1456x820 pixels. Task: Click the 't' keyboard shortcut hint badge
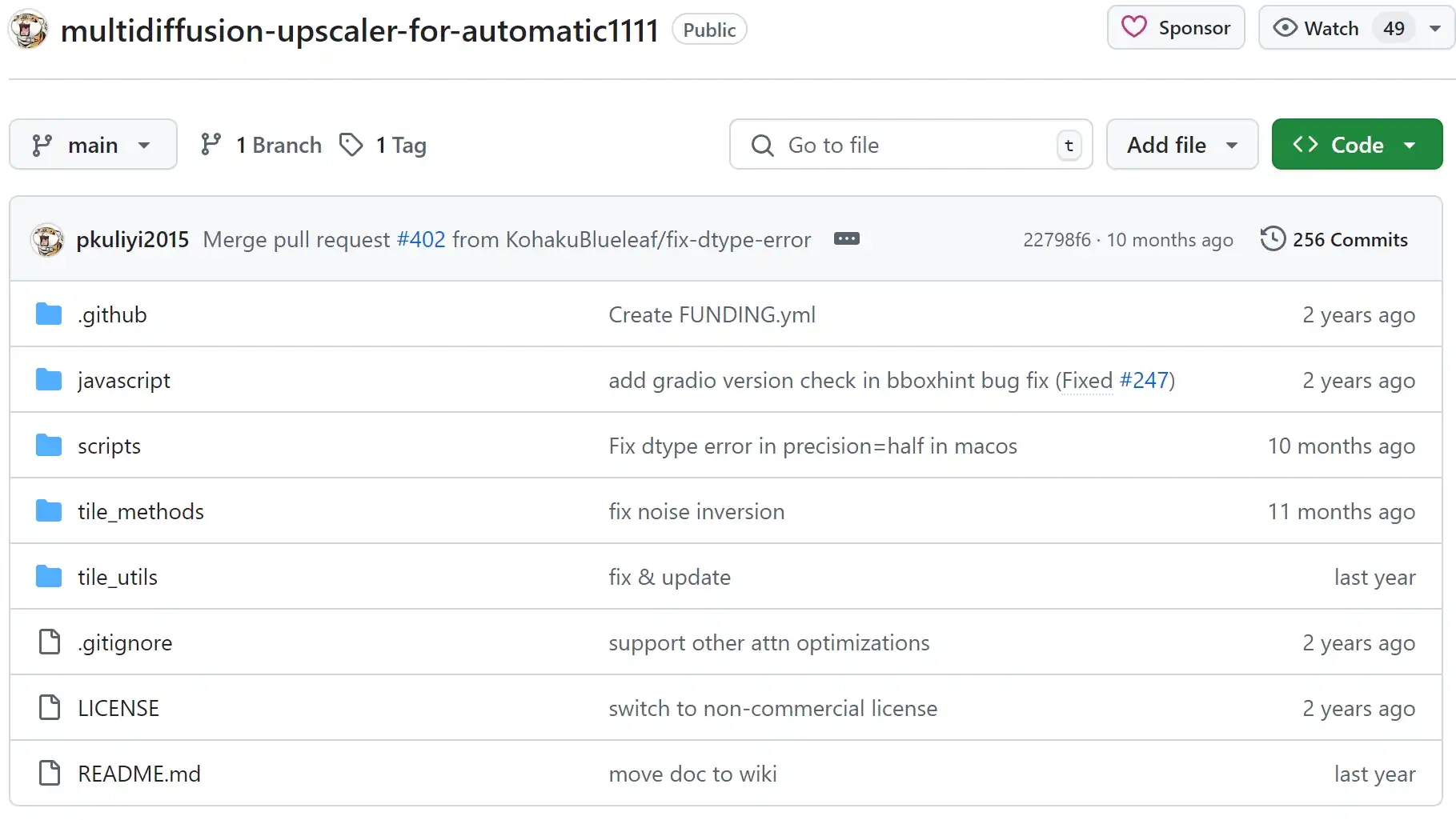(1069, 145)
